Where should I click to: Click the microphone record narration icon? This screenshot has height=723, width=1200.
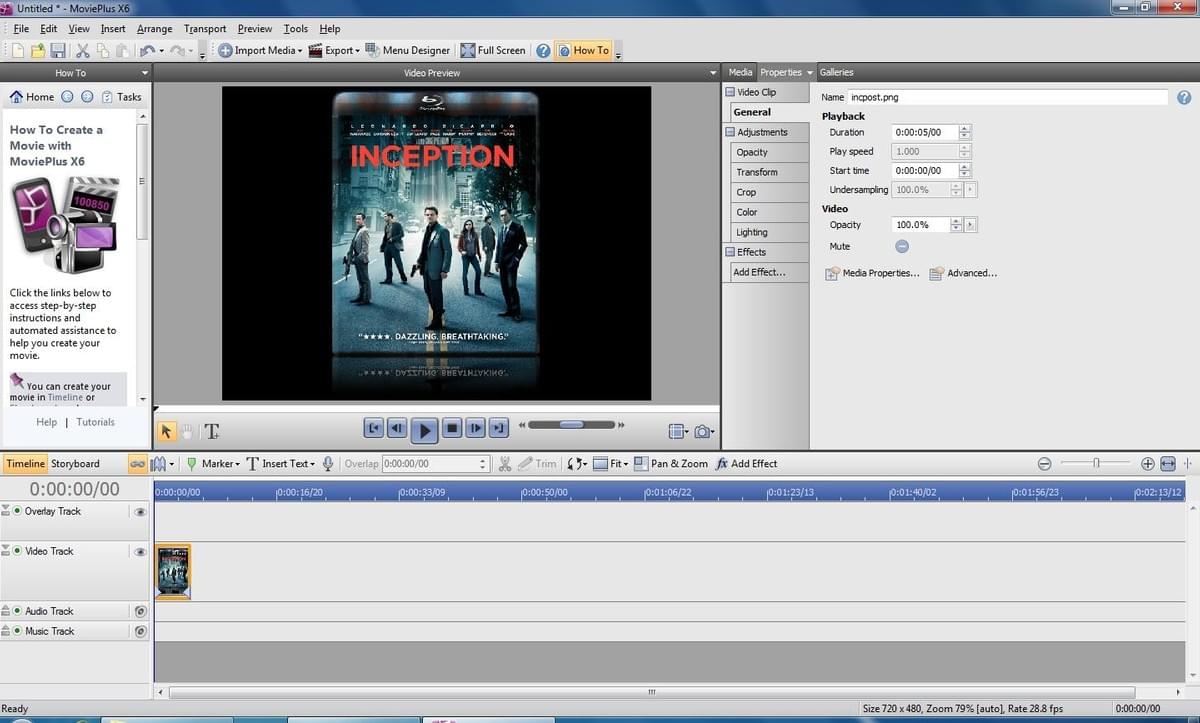pyautogui.click(x=328, y=464)
